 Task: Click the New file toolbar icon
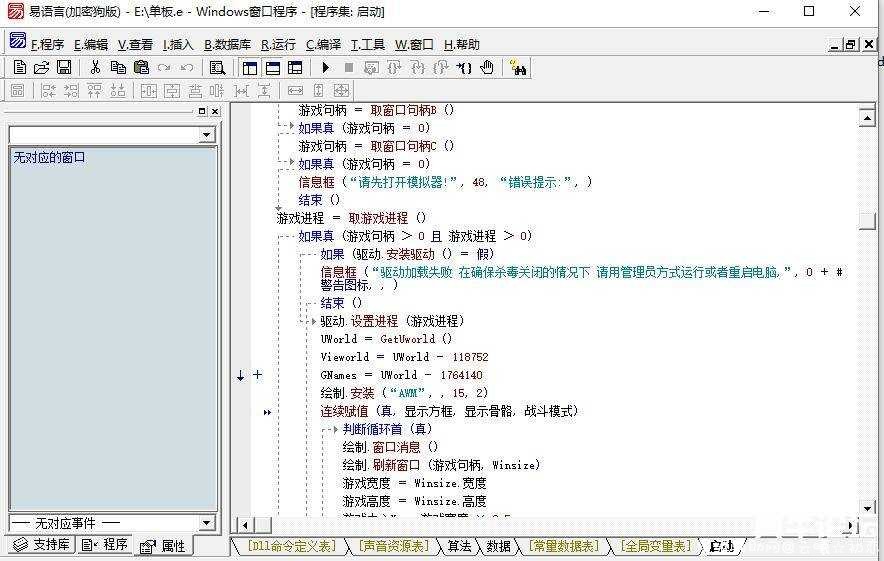tap(20, 68)
